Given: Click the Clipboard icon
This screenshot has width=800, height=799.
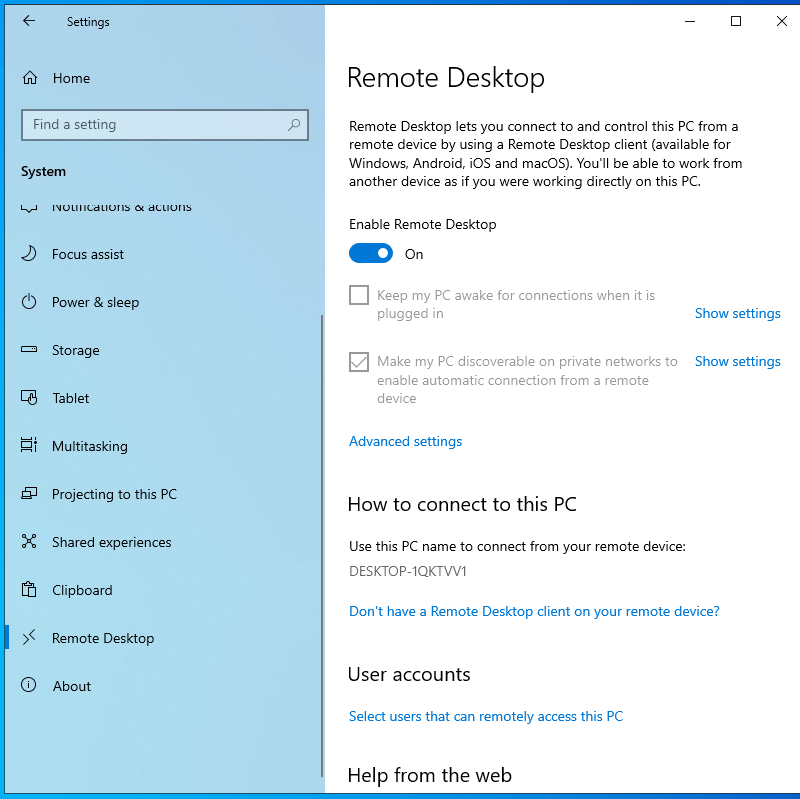Looking at the screenshot, I should click(29, 589).
